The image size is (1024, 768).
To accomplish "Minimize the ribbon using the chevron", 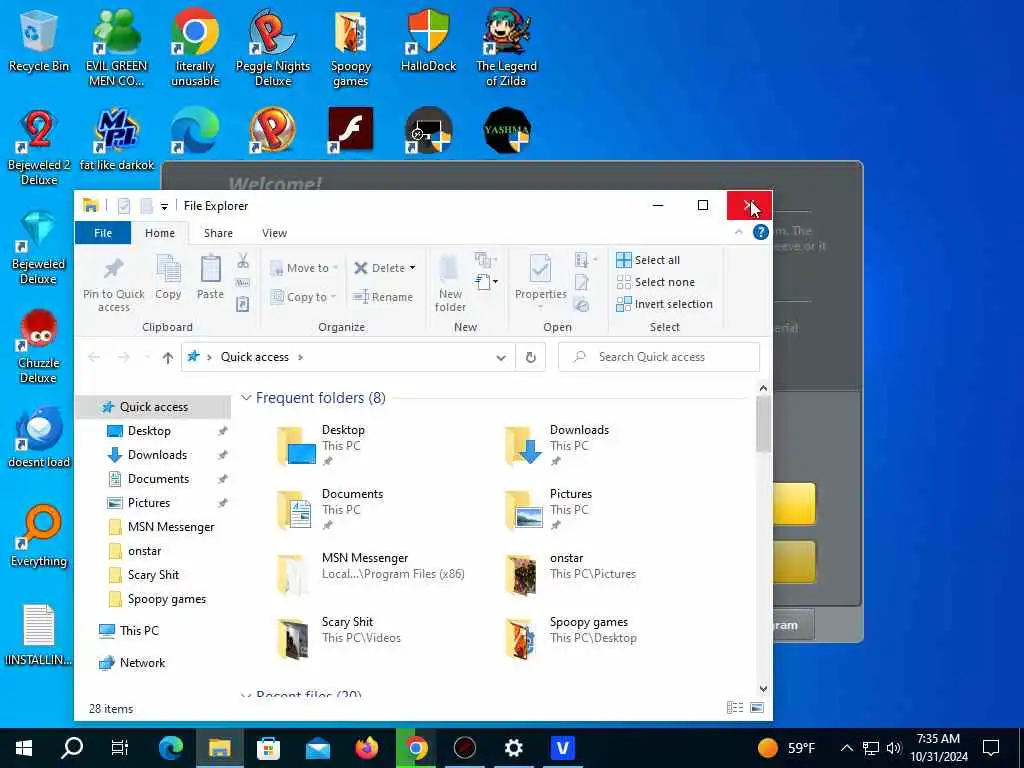I will [739, 232].
